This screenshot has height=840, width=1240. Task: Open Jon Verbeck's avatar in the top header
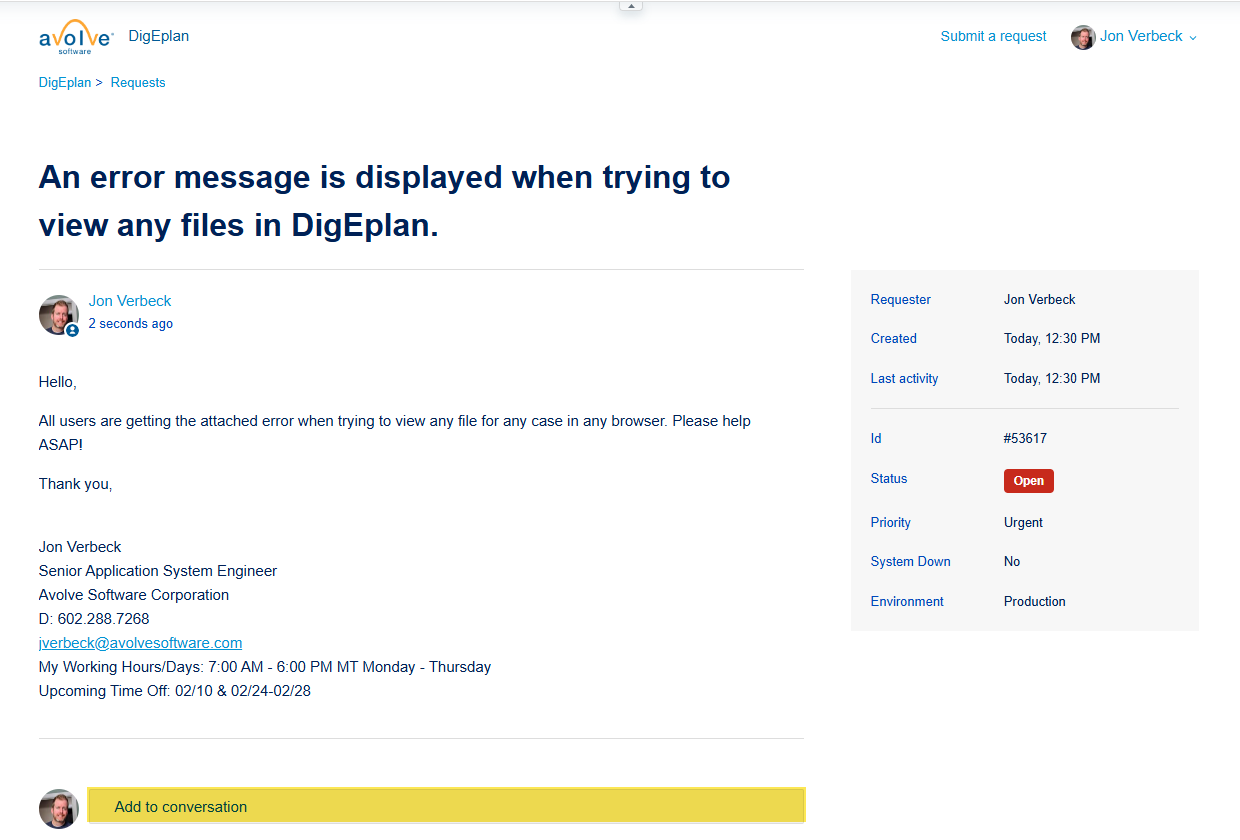tap(1083, 37)
